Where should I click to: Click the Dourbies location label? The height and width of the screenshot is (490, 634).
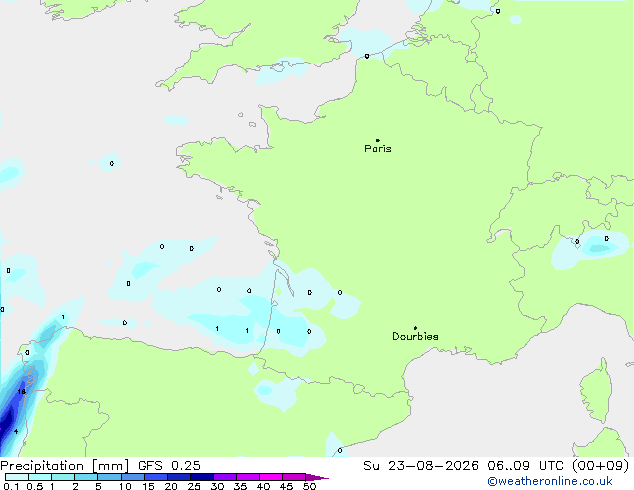pos(415,336)
